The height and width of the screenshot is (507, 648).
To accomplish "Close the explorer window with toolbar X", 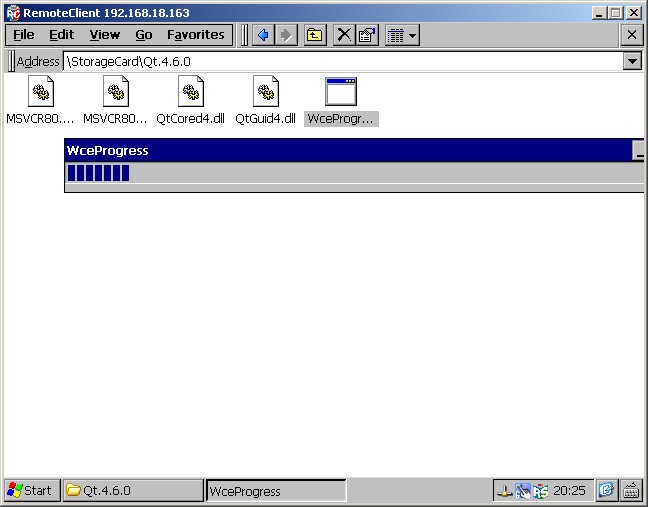I will (x=631, y=35).
